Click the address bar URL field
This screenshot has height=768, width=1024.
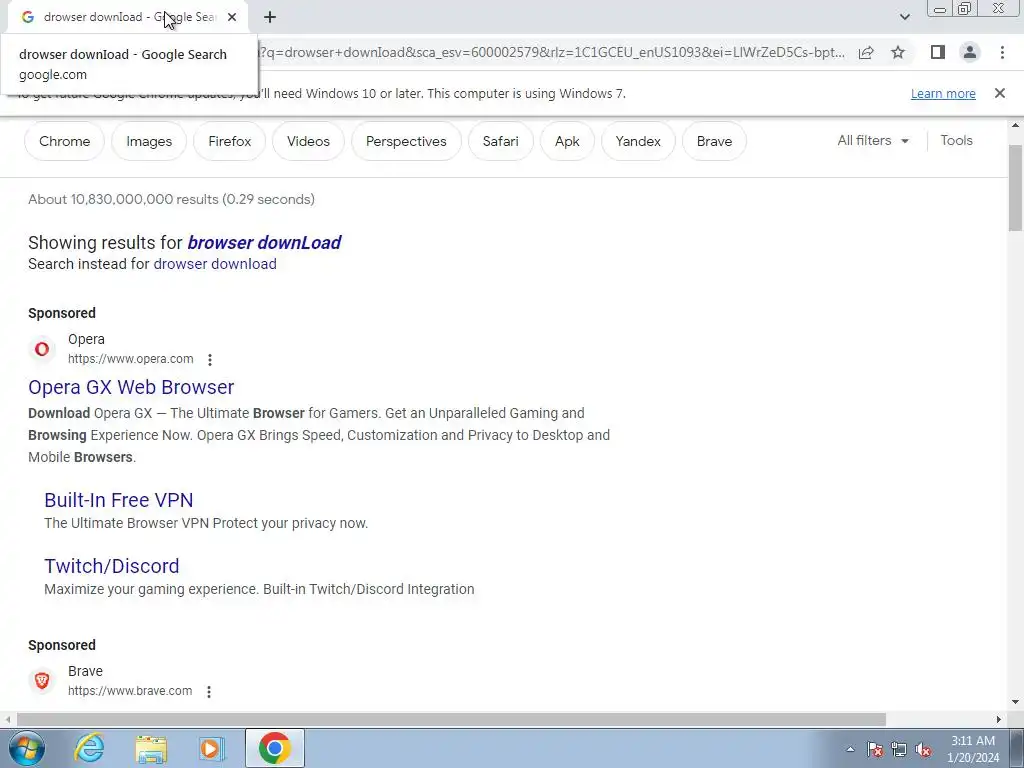[552, 52]
